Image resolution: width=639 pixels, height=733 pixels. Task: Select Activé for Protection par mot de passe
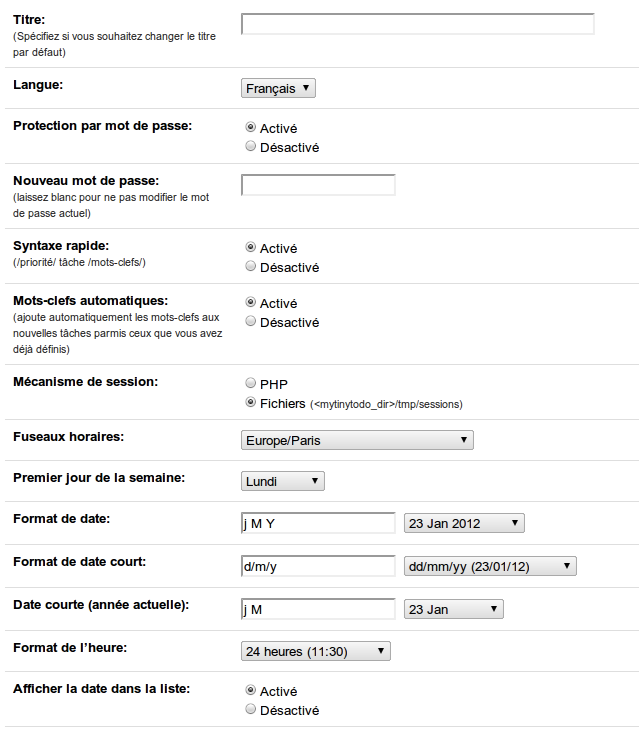click(251, 128)
